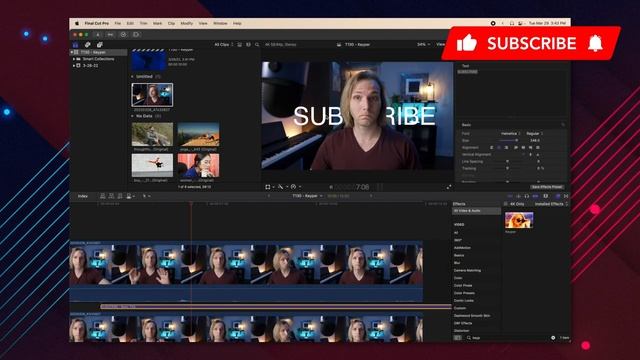Show the Photos and Audio sidebar
The height and width of the screenshot is (360, 640).
(87, 44)
